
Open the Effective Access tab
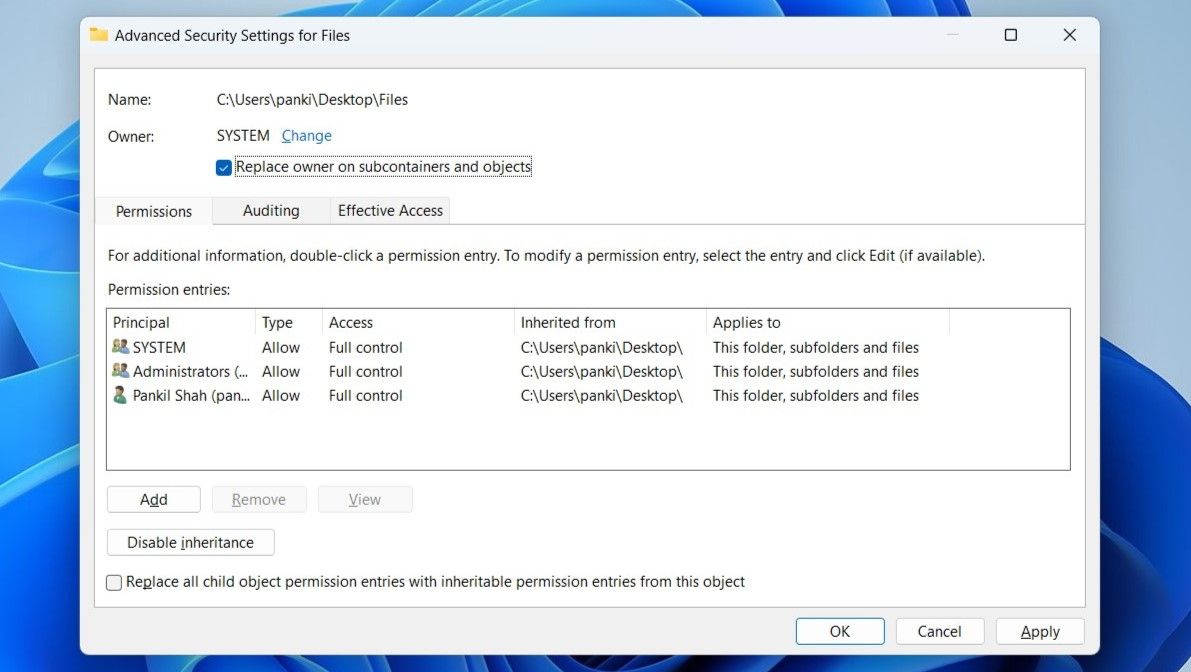389,210
